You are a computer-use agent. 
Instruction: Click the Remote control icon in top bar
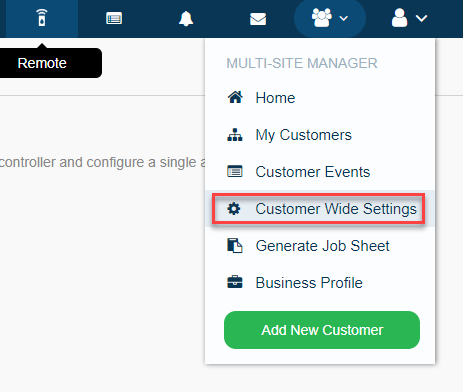pos(42,18)
